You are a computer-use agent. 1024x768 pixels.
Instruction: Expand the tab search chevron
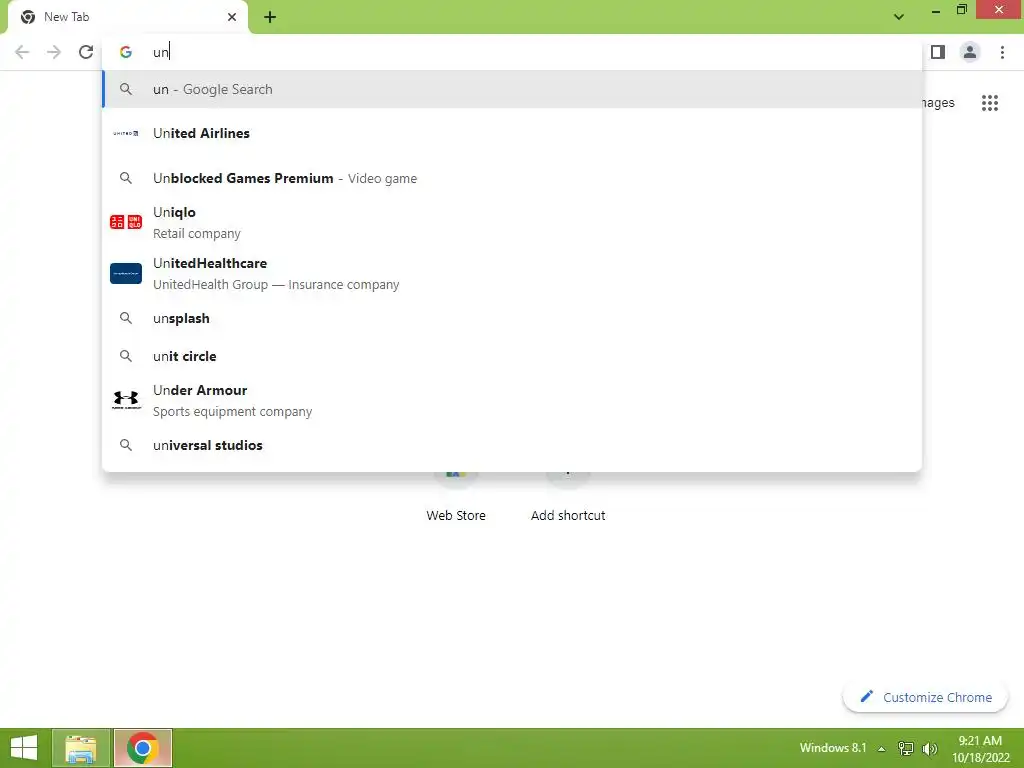pos(899,17)
